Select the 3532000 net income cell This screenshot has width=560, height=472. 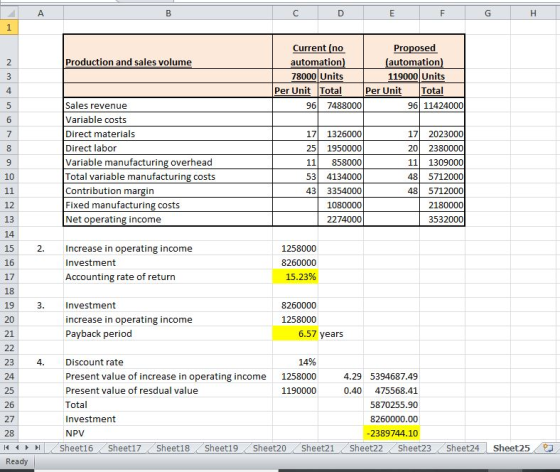442,219
